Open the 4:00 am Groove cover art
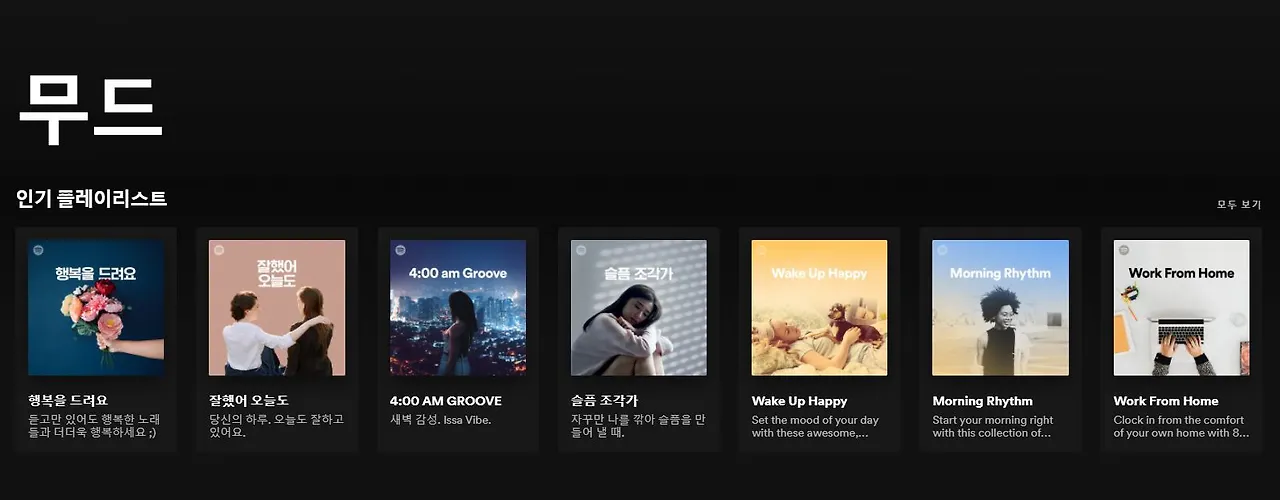 pos(458,308)
